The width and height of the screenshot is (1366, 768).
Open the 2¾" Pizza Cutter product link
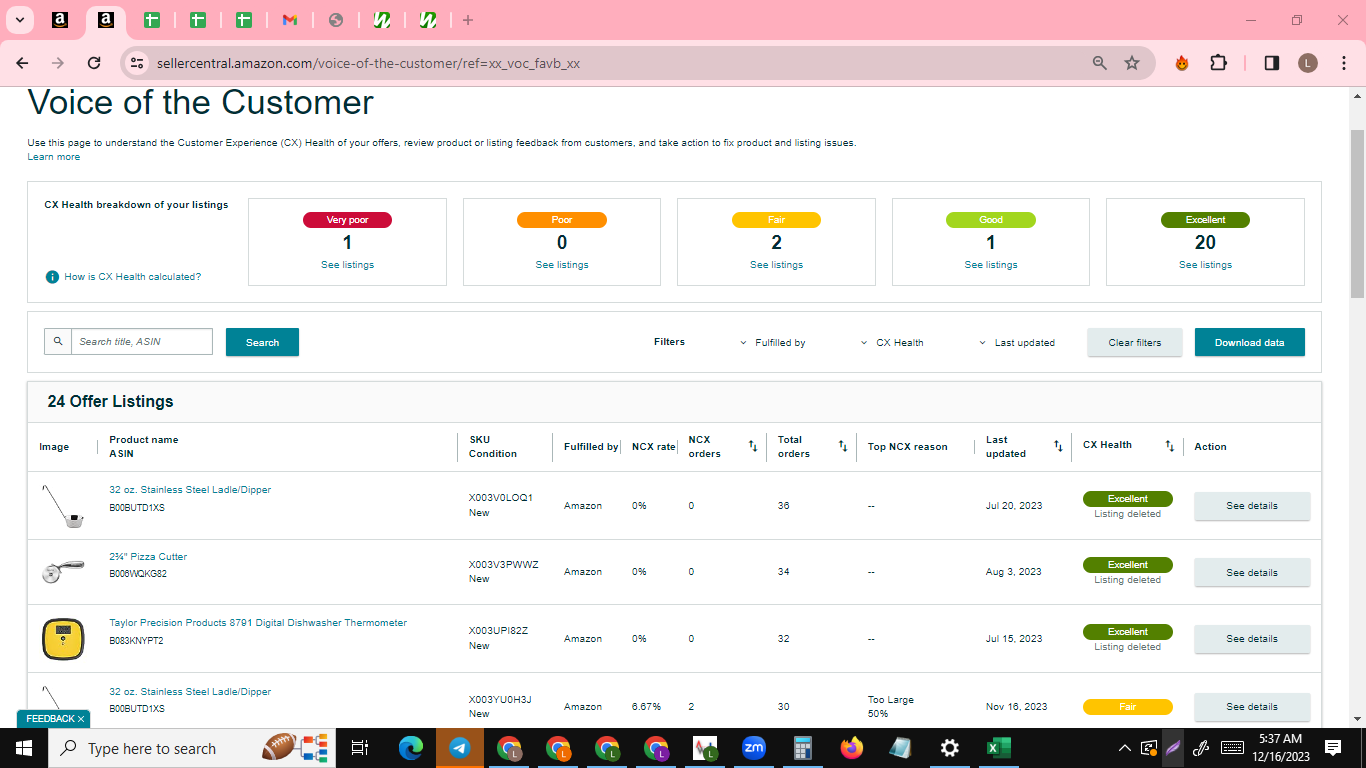click(148, 557)
